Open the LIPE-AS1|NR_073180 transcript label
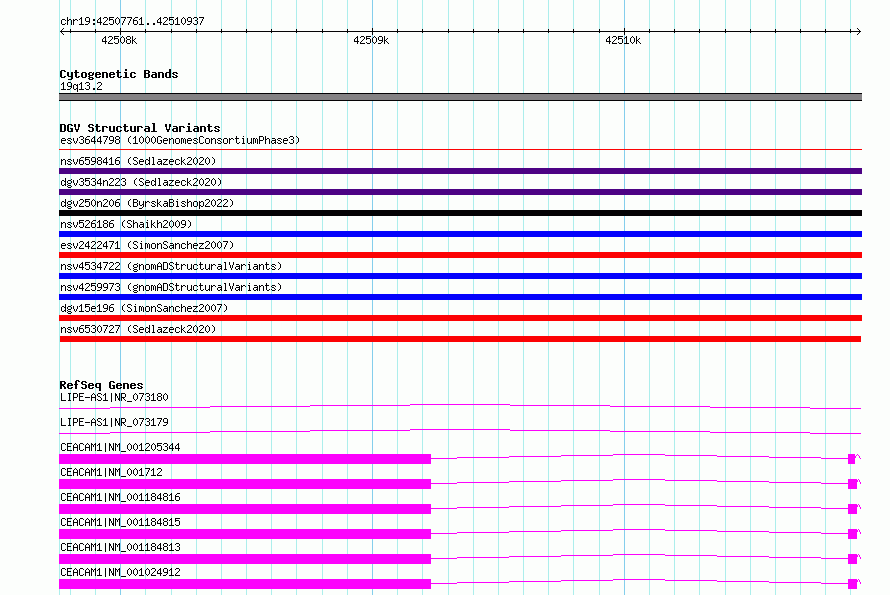The width and height of the screenshot is (890, 595). 114,397
